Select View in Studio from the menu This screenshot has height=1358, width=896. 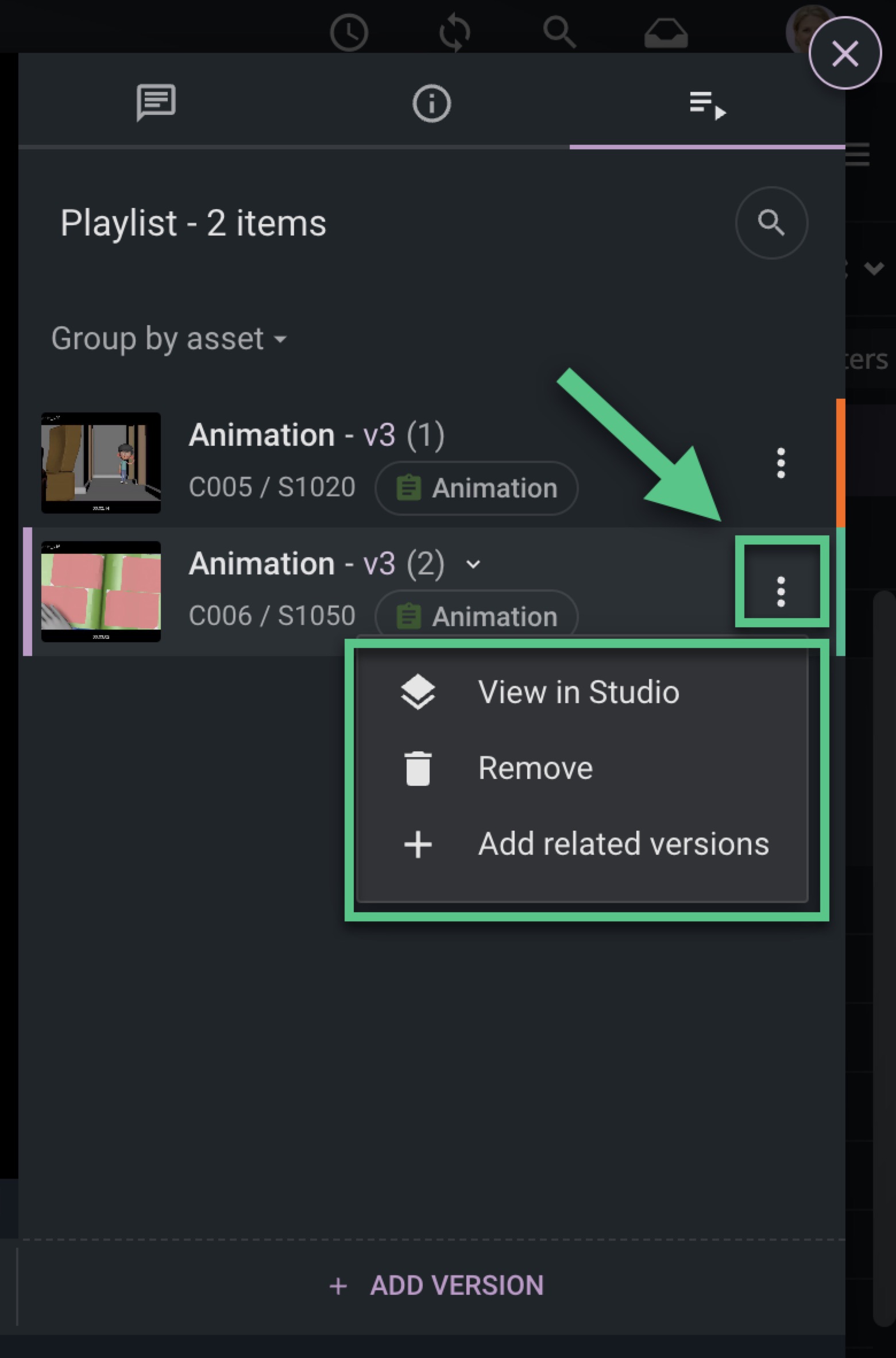click(x=578, y=692)
